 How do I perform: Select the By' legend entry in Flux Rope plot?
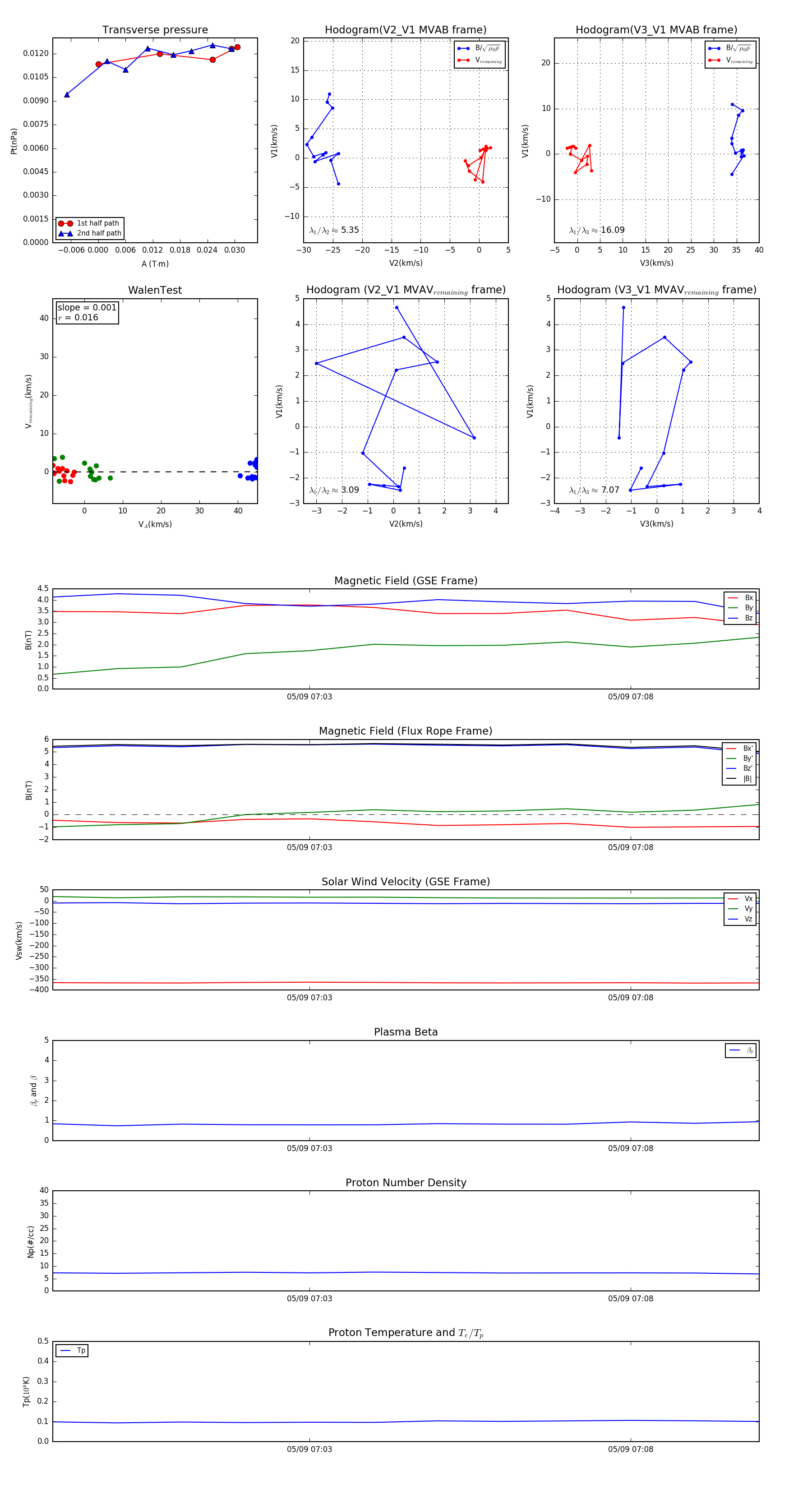[x=739, y=759]
